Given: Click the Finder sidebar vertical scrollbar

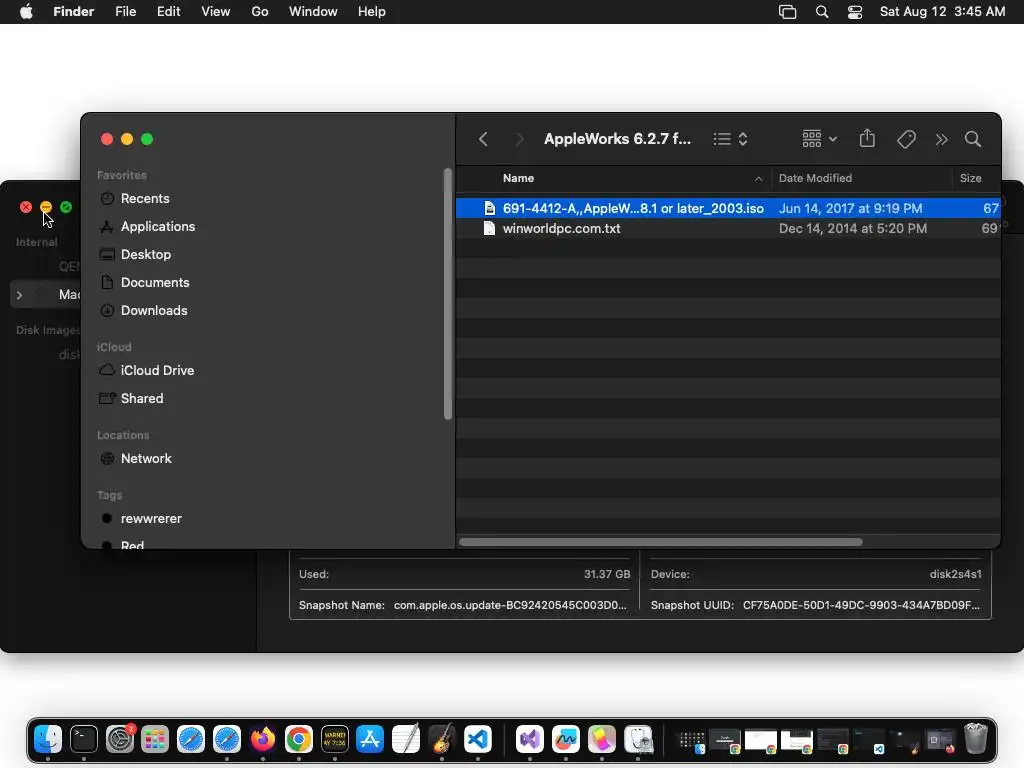Looking at the screenshot, I should [x=447, y=294].
